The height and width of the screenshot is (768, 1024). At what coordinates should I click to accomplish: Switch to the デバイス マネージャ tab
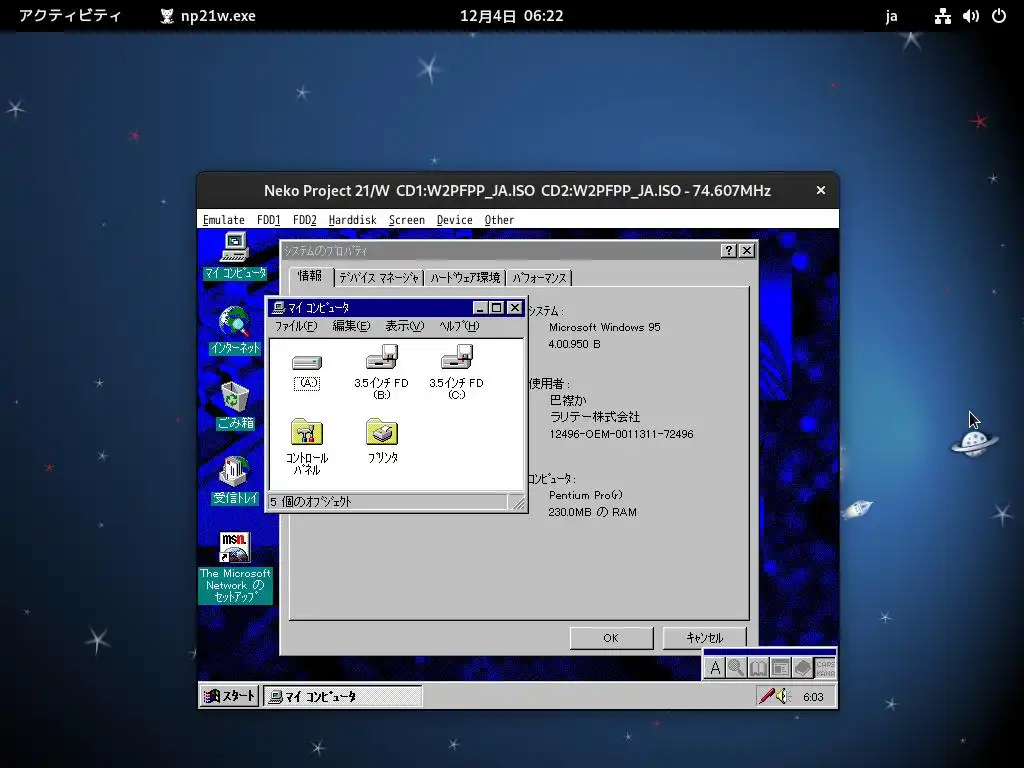(379, 278)
